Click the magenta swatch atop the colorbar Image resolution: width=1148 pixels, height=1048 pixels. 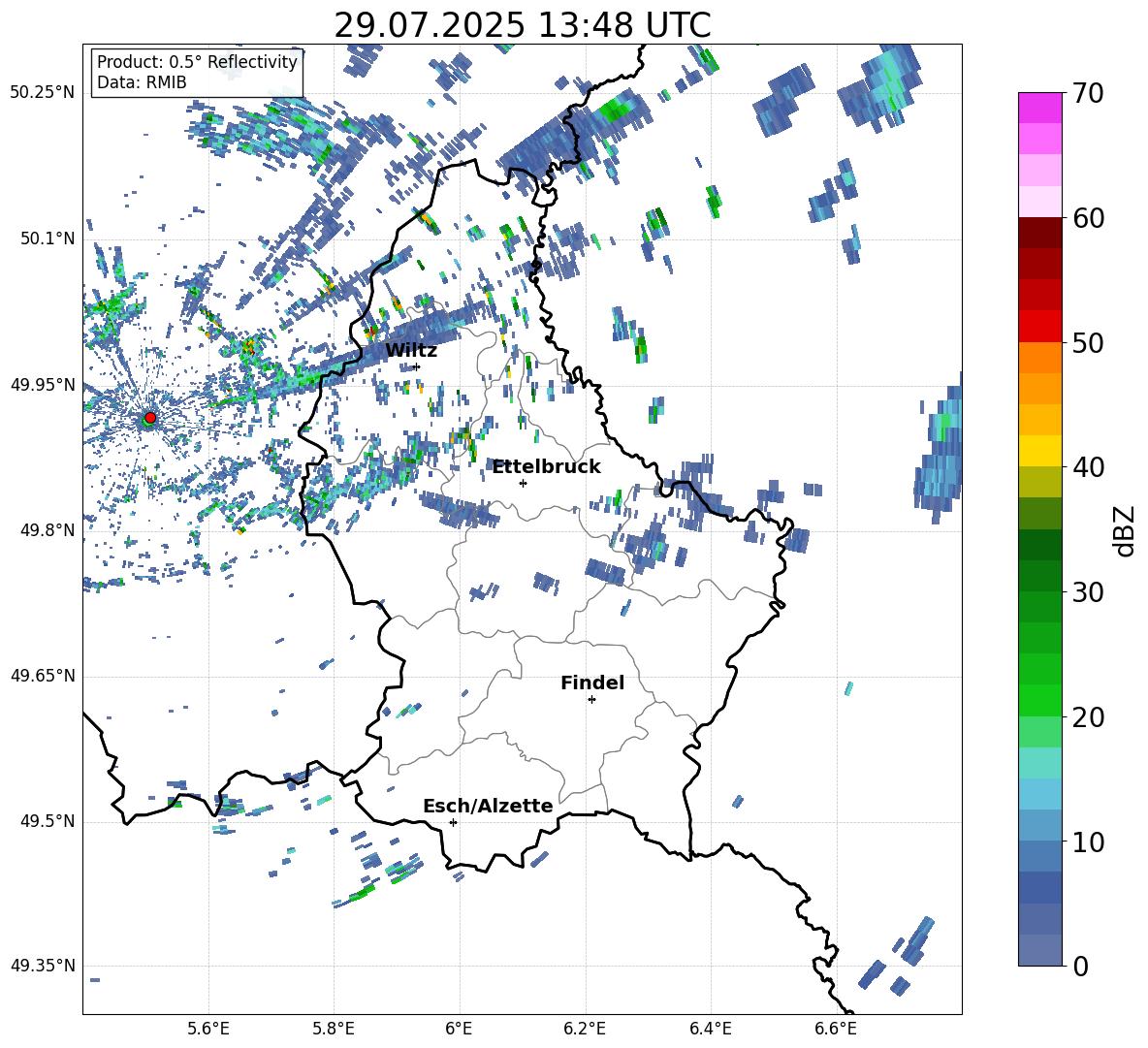[1039, 109]
